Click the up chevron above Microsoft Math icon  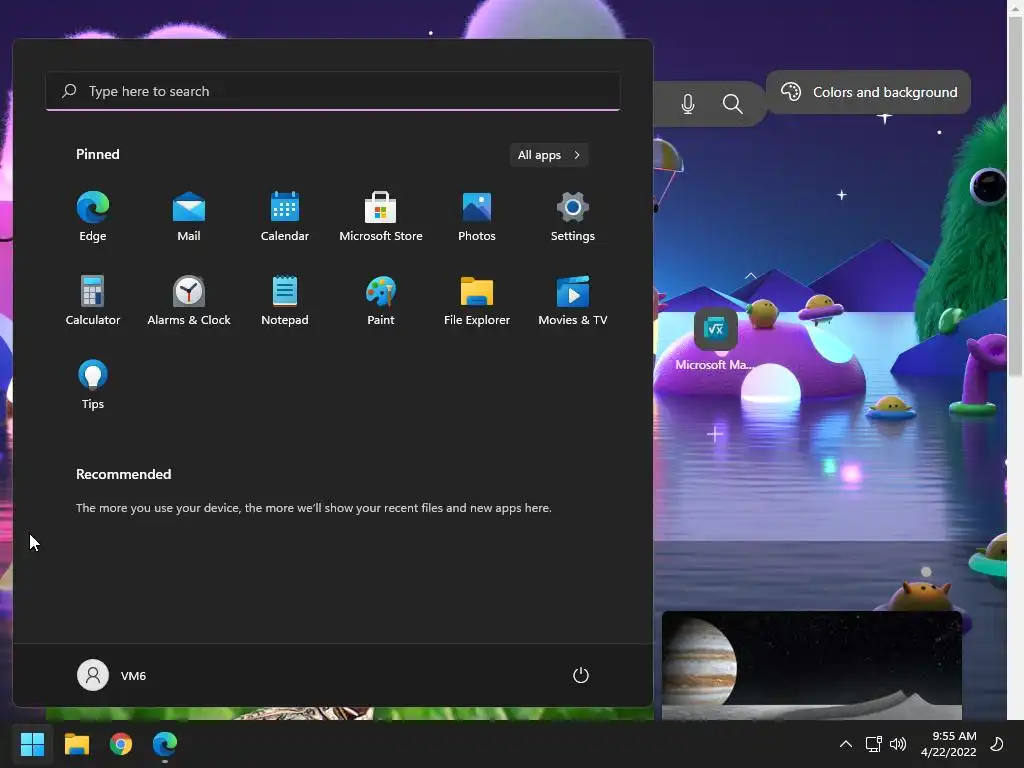[750, 276]
